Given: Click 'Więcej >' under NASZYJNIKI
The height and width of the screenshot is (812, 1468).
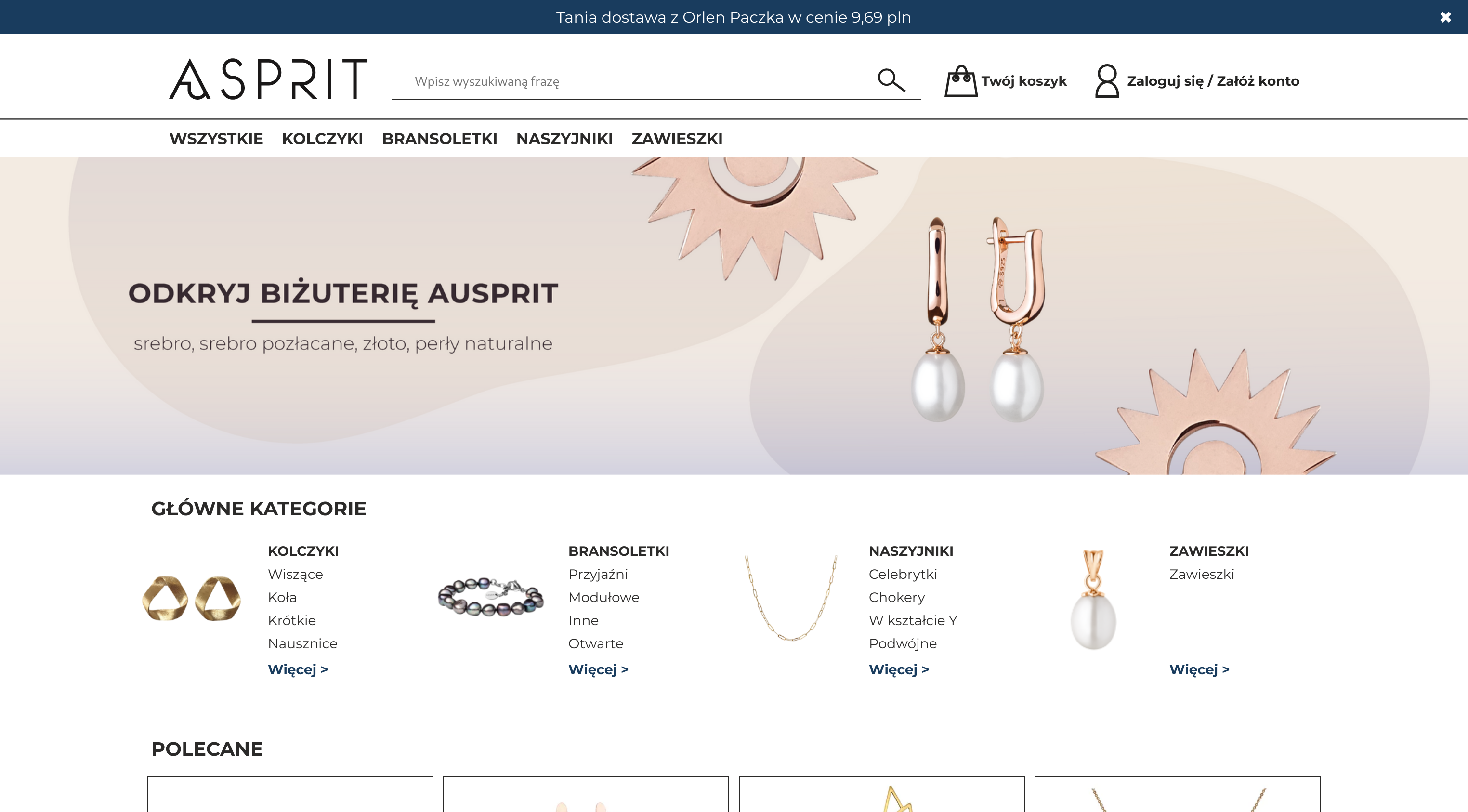Looking at the screenshot, I should 899,669.
